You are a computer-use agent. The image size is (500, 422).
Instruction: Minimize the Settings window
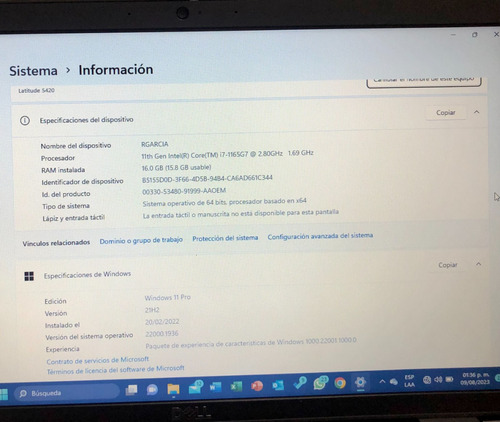click(x=453, y=35)
